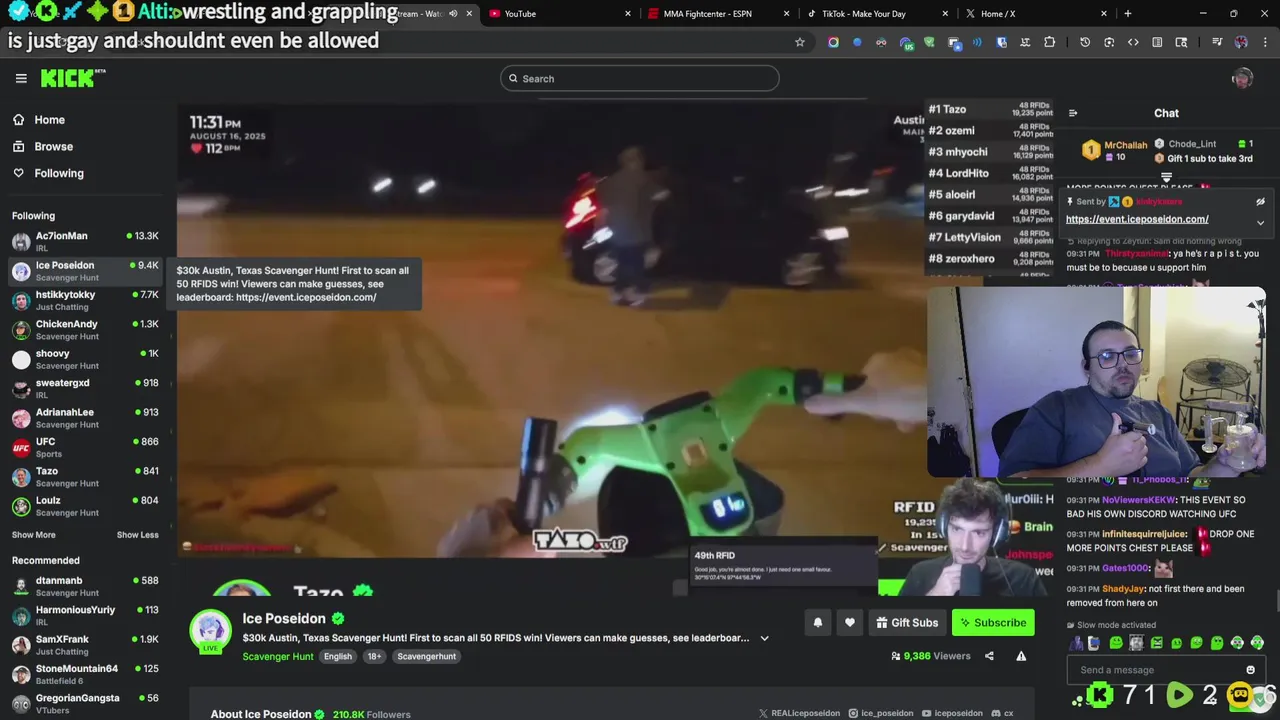
Task: Click the Scavengerhunt tag
Action: [x=426, y=656]
